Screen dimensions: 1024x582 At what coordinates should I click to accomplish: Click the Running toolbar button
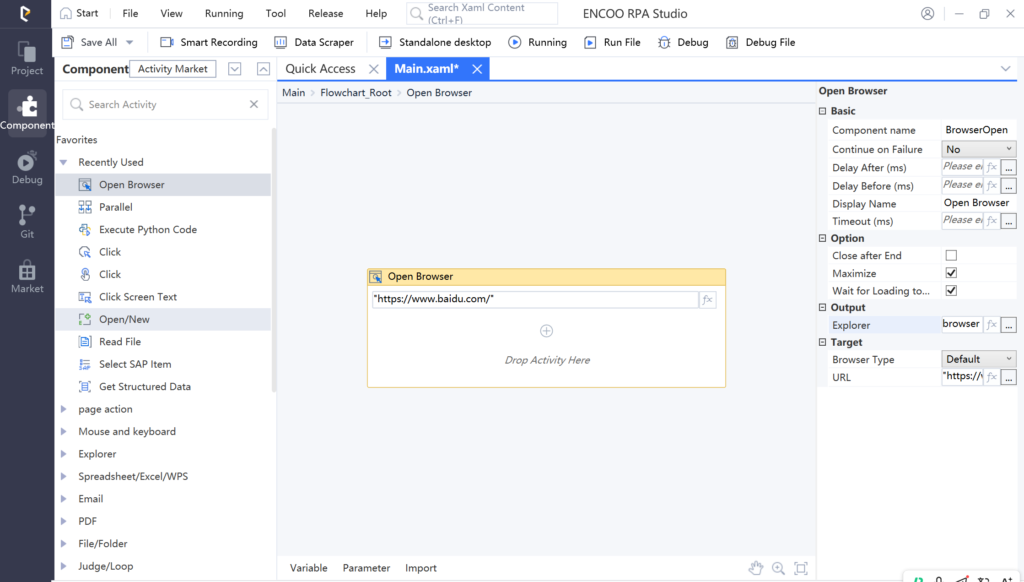click(x=537, y=42)
